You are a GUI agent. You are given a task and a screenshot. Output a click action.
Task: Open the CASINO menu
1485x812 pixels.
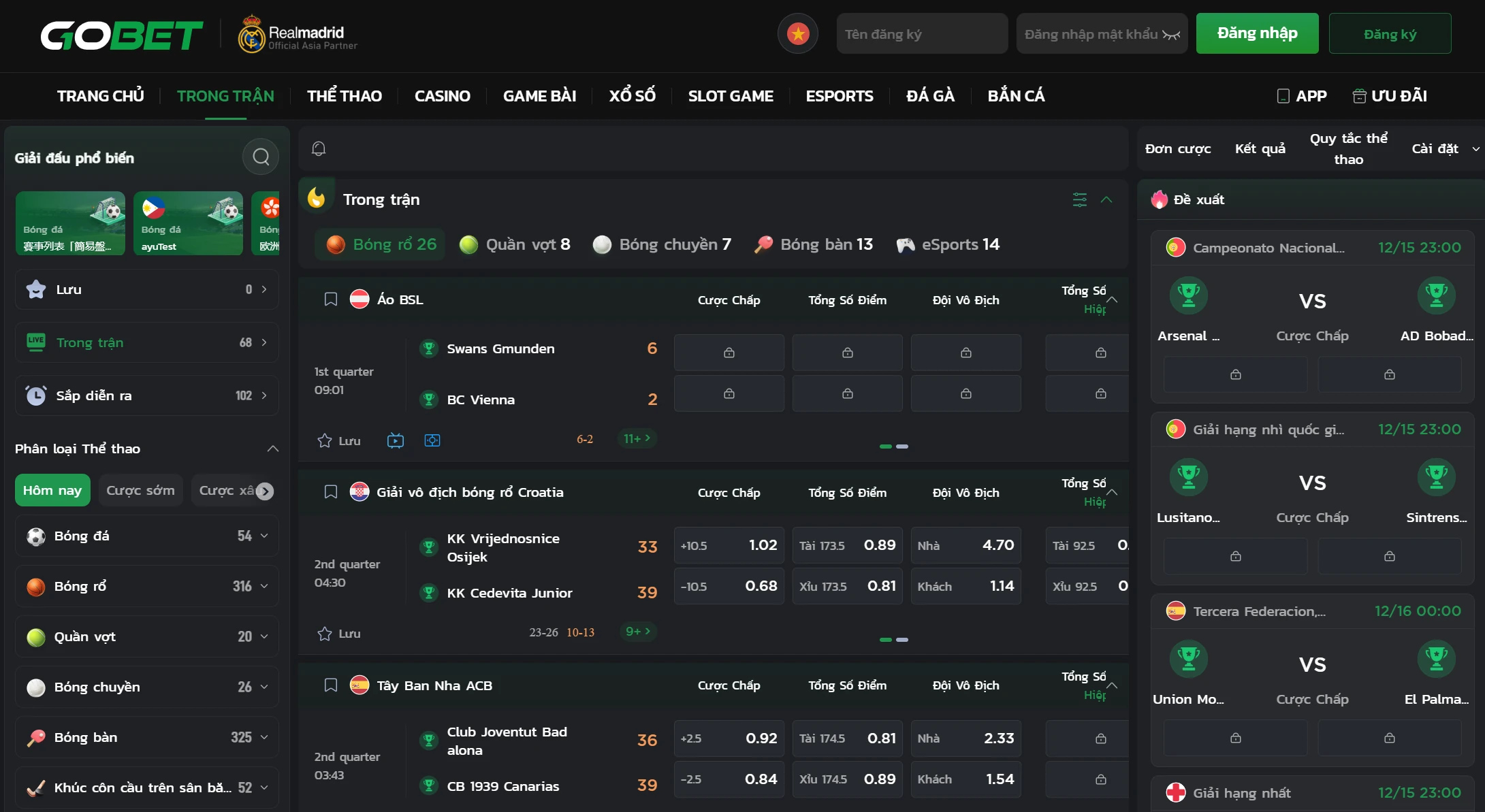tap(443, 96)
